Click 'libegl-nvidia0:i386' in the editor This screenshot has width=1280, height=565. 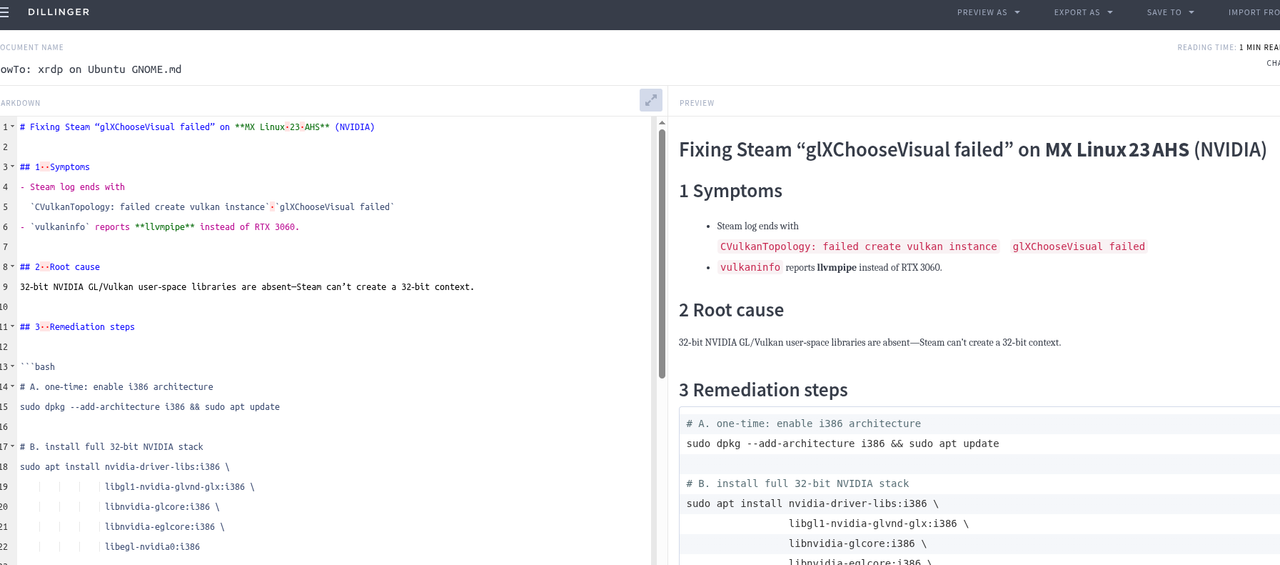click(152, 547)
